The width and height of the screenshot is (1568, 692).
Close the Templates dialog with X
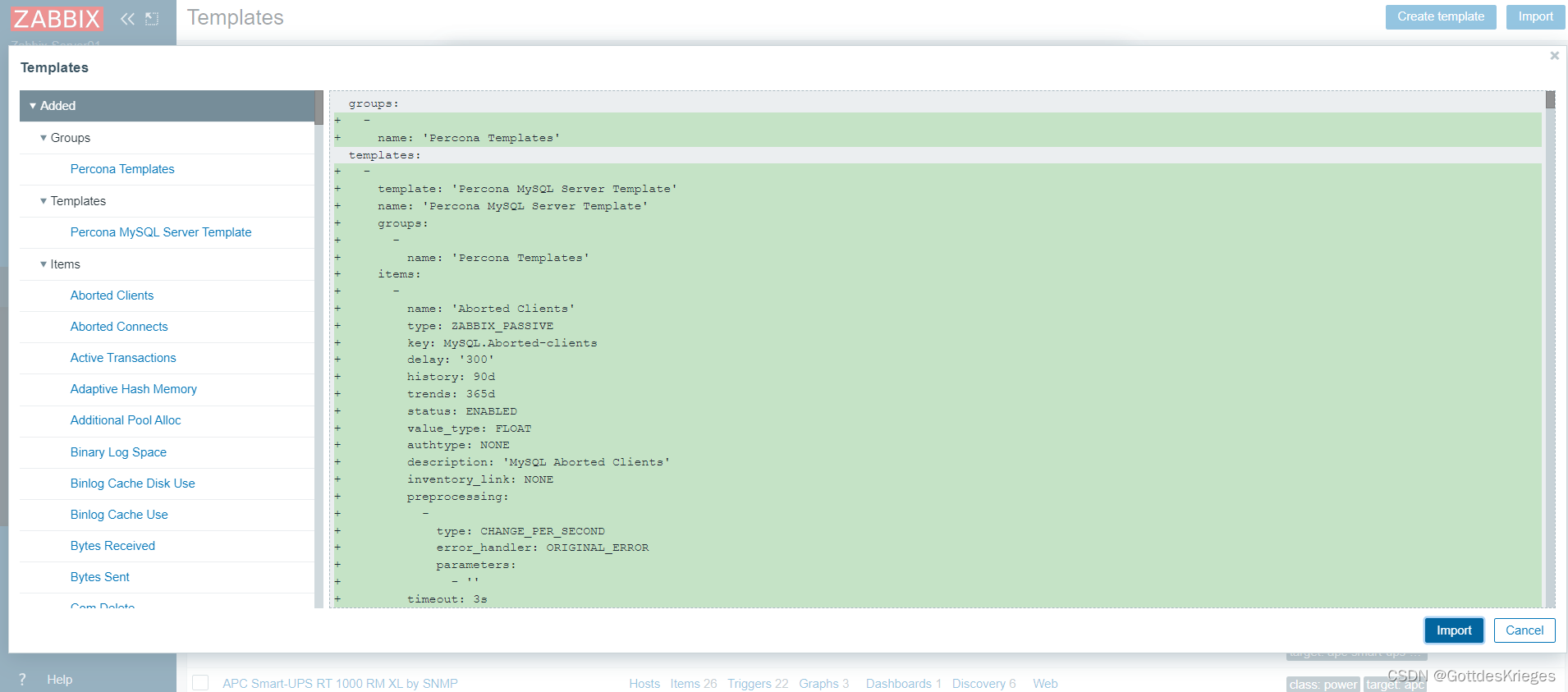[x=1554, y=56]
